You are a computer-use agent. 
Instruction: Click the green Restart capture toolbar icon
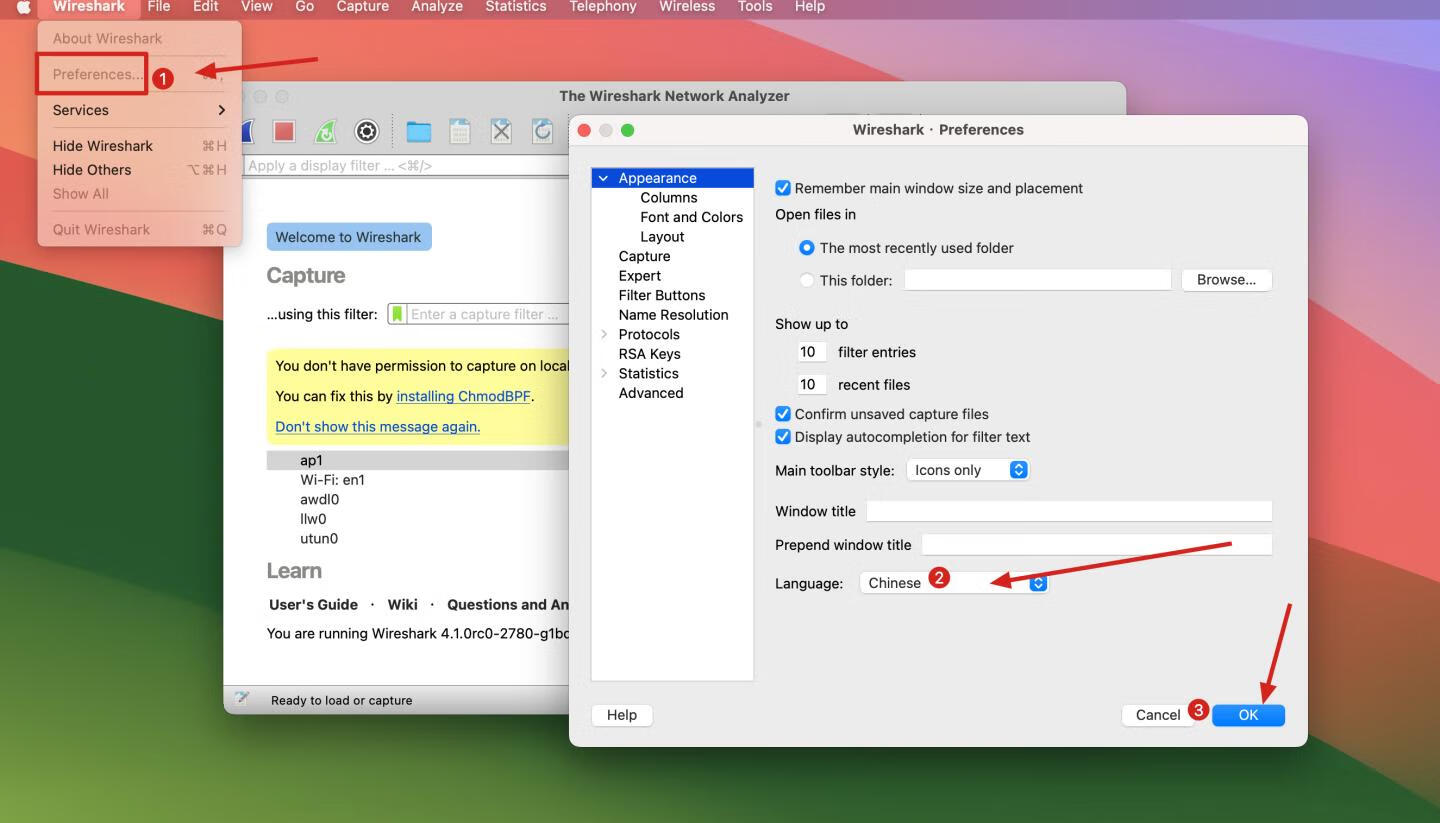click(326, 131)
